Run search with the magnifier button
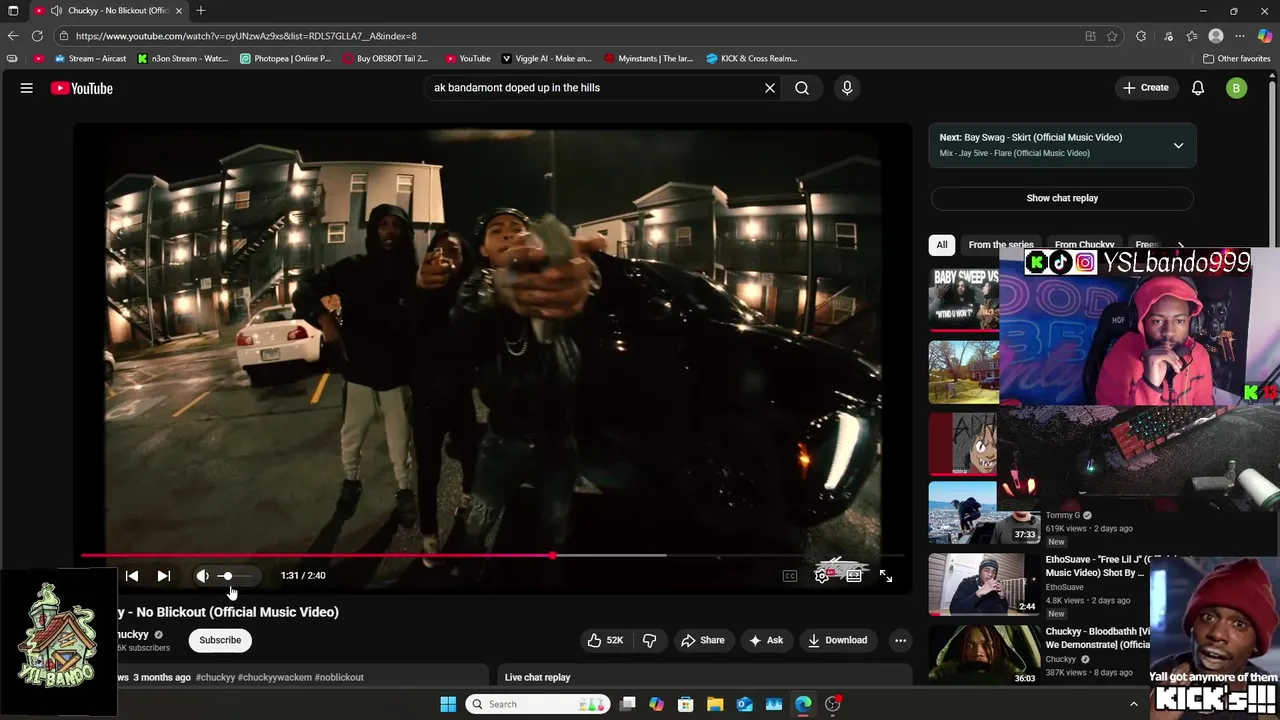Viewport: 1280px width, 720px height. pyautogui.click(x=802, y=88)
